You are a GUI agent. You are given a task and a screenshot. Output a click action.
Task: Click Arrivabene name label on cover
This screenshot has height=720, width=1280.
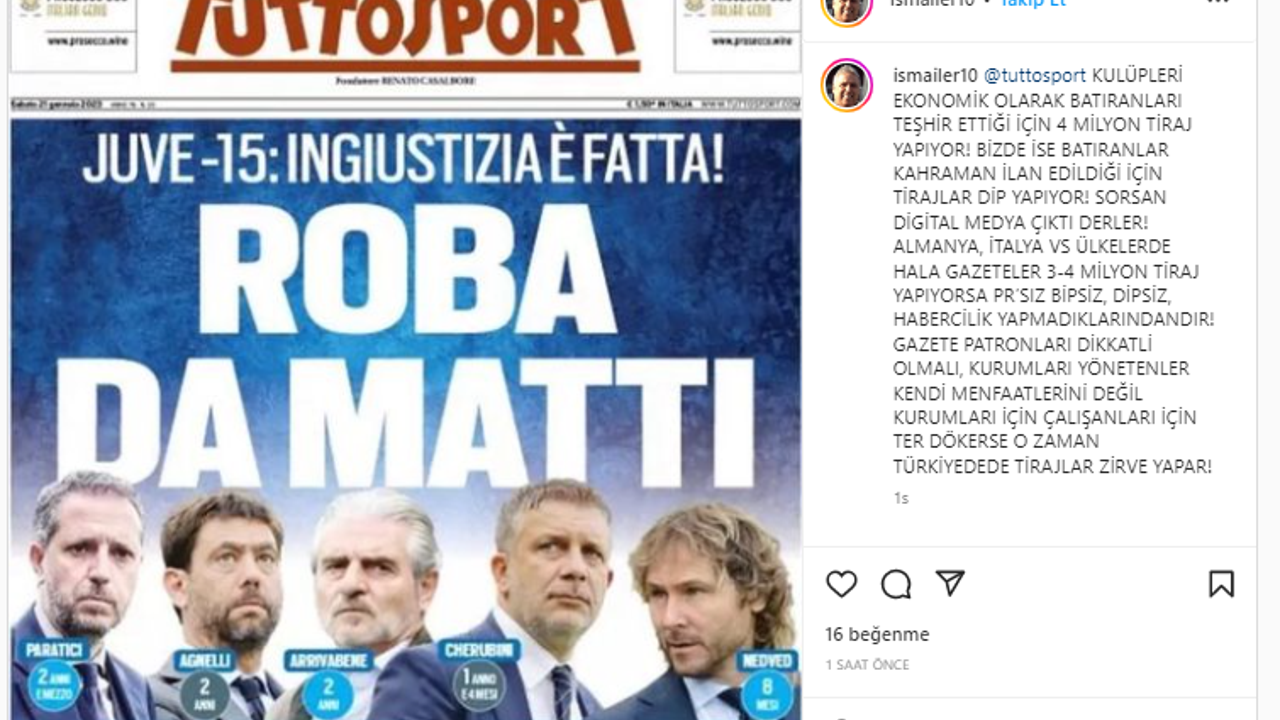coord(328,661)
